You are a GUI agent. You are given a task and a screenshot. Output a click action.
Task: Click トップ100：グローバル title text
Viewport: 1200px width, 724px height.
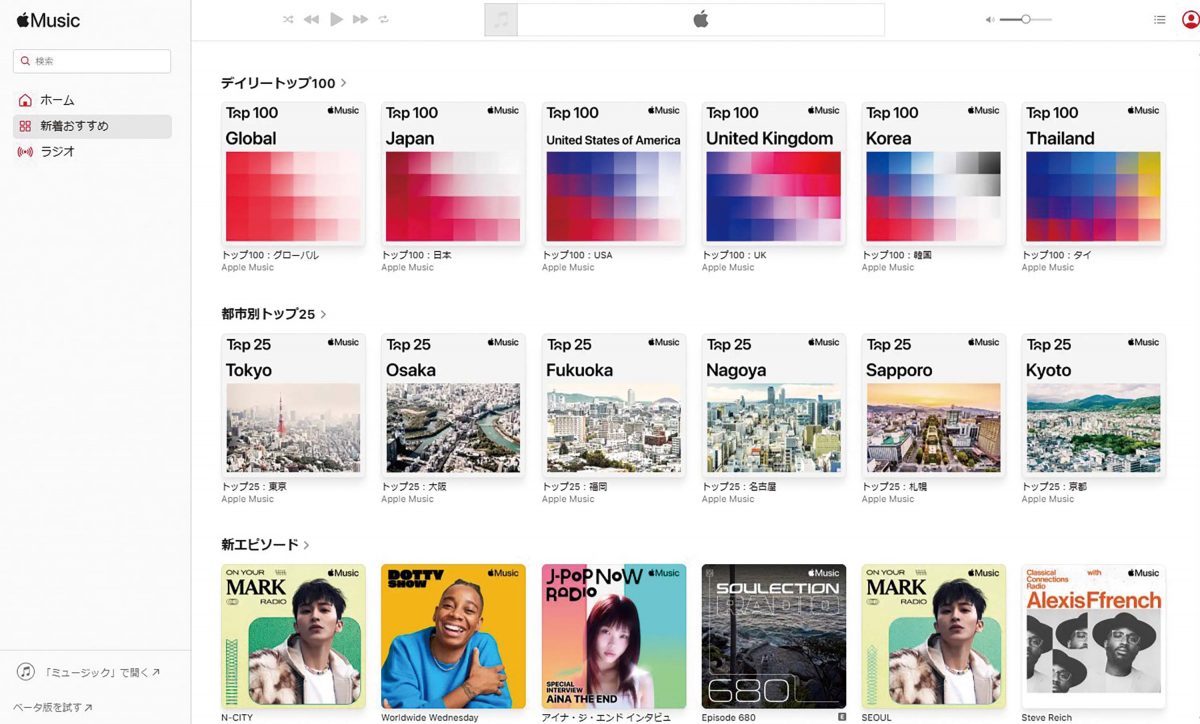coord(270,255)
